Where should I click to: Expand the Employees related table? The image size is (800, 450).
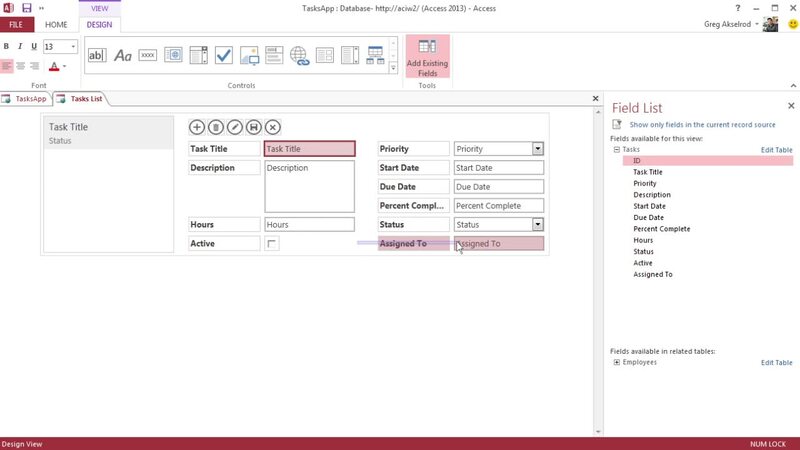pyautogui.click(x=616, y=362)
